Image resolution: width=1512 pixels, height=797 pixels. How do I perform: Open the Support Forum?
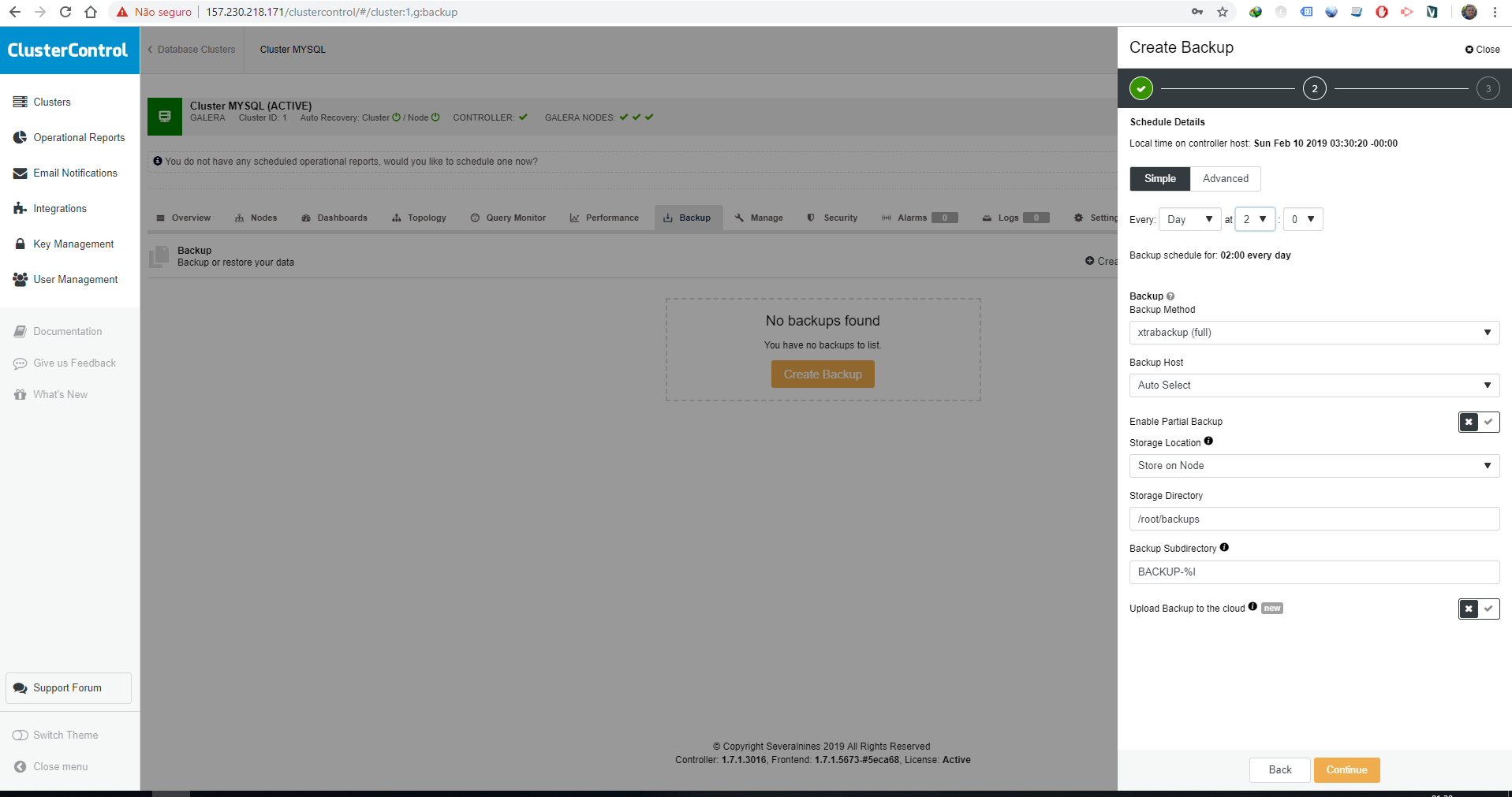(x=68, y=687)
